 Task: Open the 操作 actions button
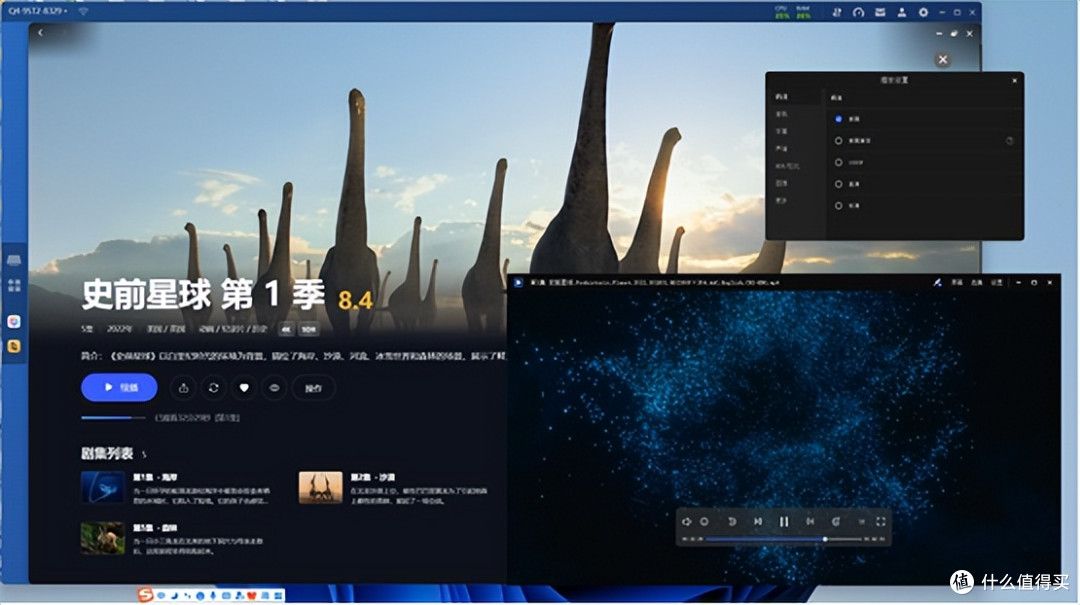coord(313,388)
